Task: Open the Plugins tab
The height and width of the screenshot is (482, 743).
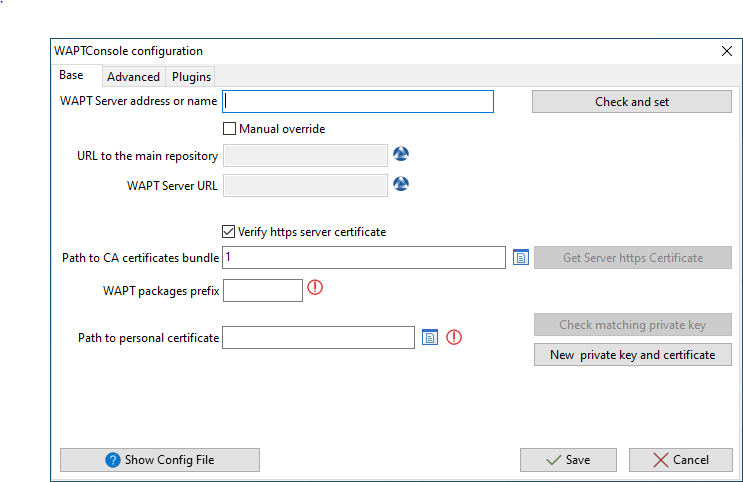Action: 191,77
